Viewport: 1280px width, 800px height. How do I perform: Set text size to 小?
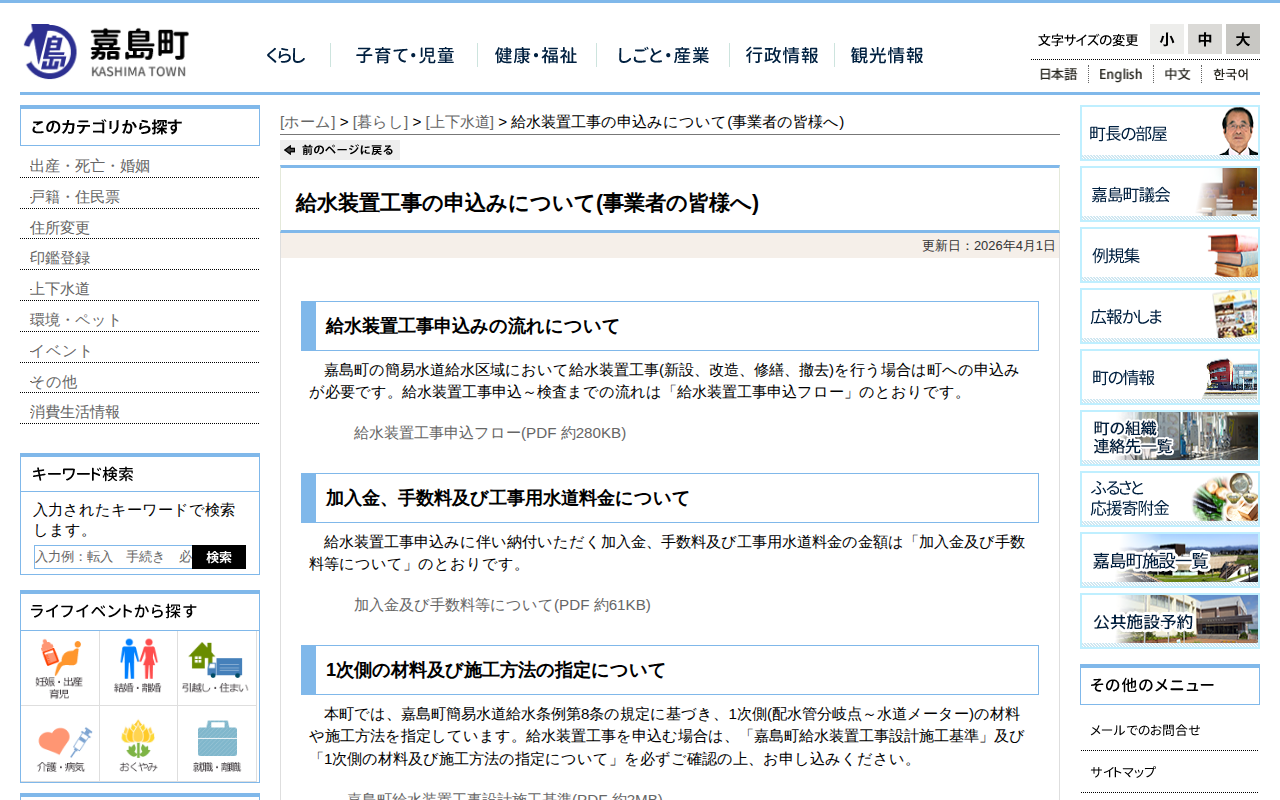(x=1166, y=39)
